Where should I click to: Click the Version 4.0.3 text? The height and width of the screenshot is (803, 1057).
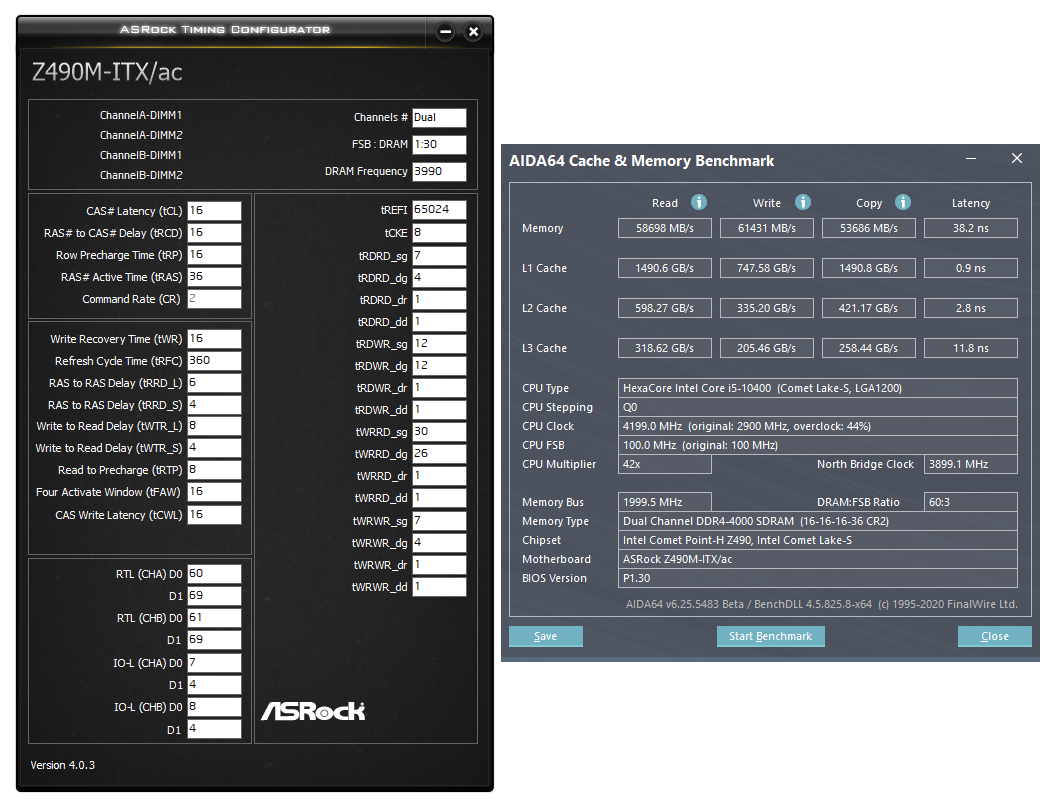63,765
